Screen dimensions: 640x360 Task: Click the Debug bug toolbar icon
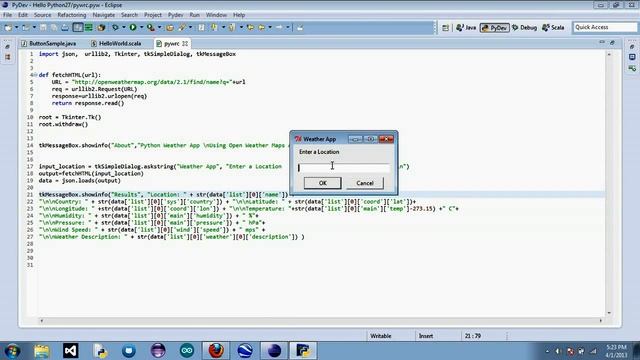(x=116, y=28)
